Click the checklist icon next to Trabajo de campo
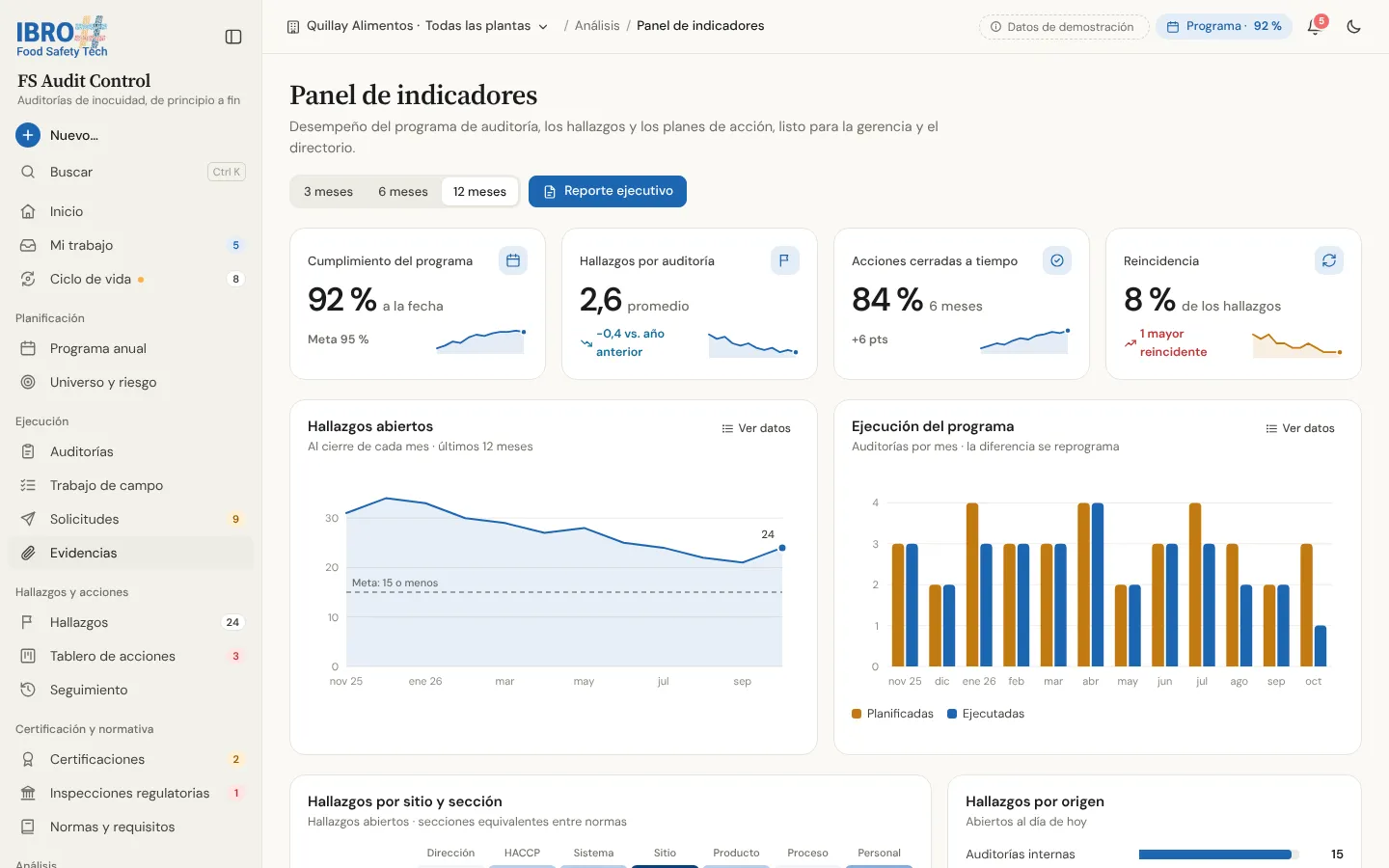 point(28,485)
